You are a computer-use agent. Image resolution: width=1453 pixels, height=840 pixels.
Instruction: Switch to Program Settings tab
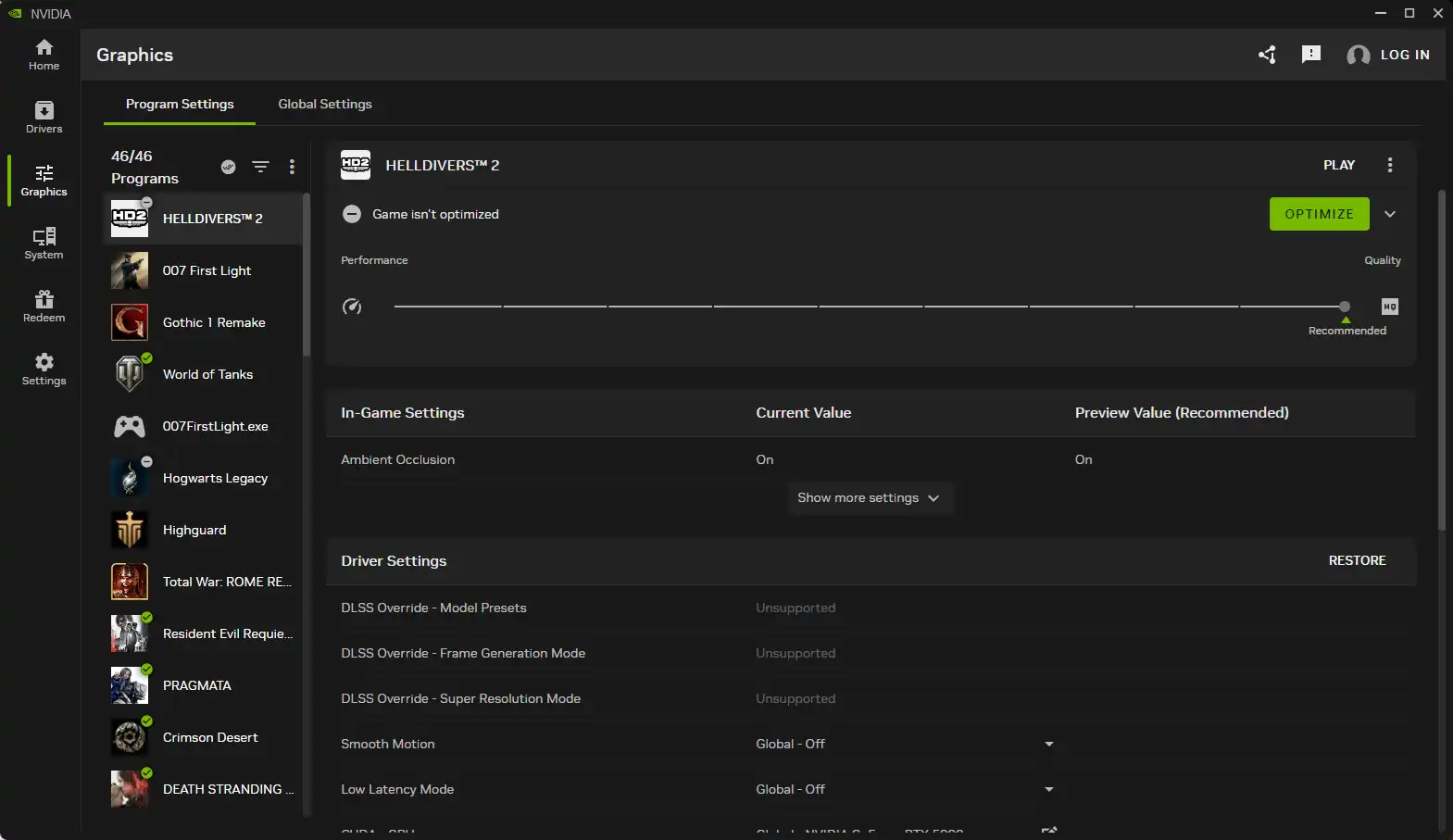click(x=180, y=104)
